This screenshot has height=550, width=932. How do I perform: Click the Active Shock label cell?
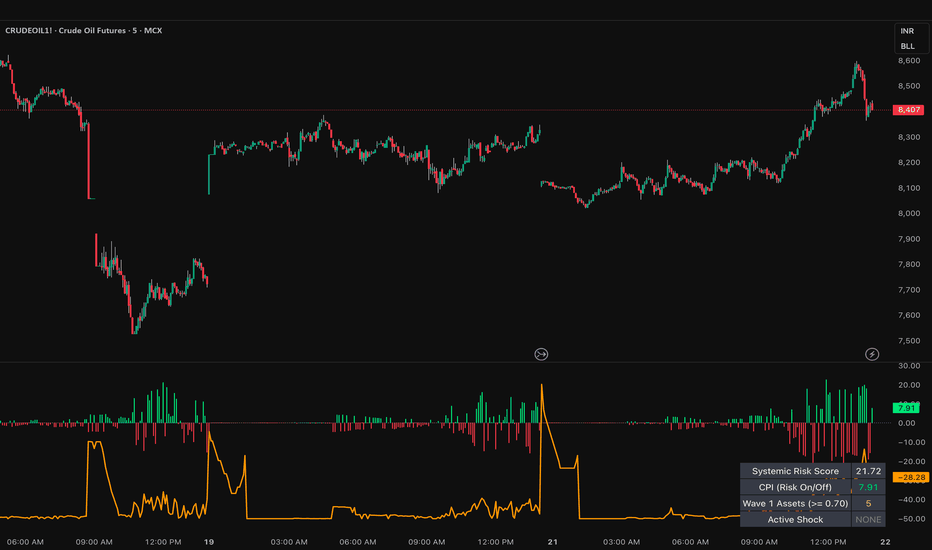point(795,519)
